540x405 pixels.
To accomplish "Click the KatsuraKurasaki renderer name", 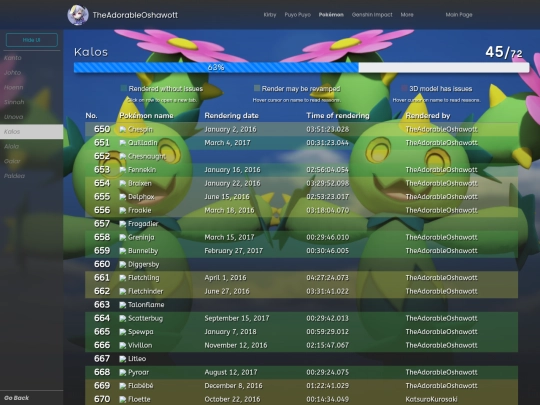I will pyautogui.click(x=431, y=399).
